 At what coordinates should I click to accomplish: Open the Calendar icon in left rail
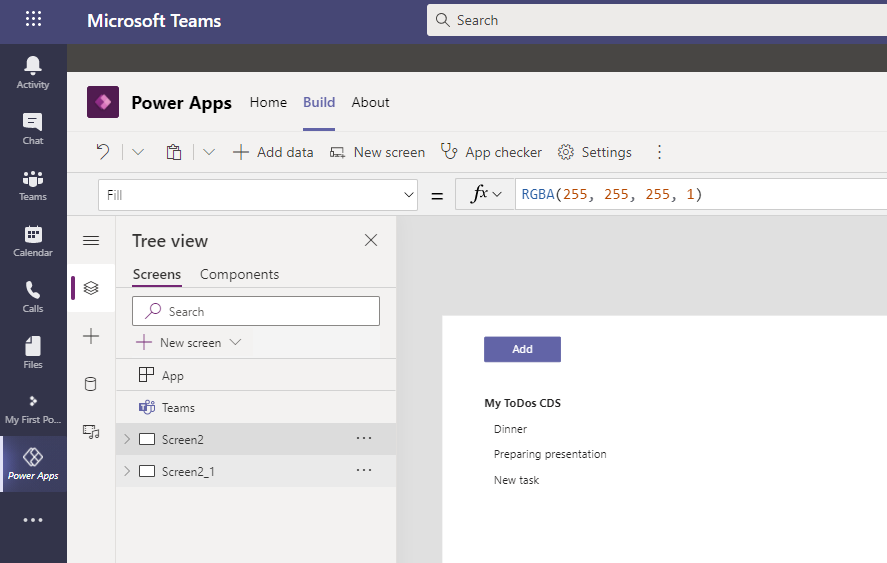[33, 241]
